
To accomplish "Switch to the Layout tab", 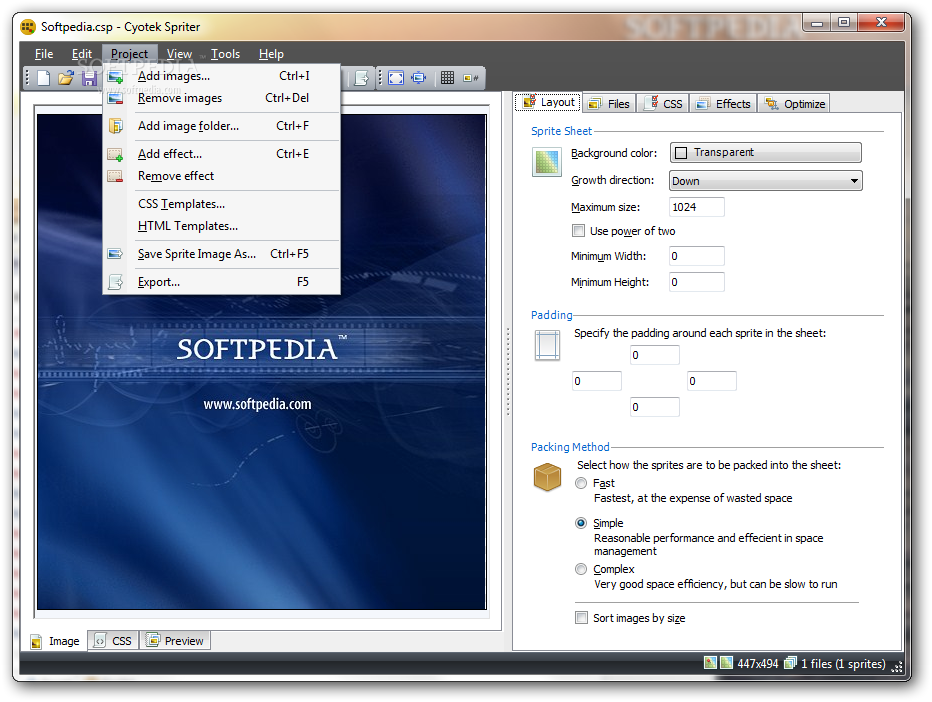I will point(549,102).
